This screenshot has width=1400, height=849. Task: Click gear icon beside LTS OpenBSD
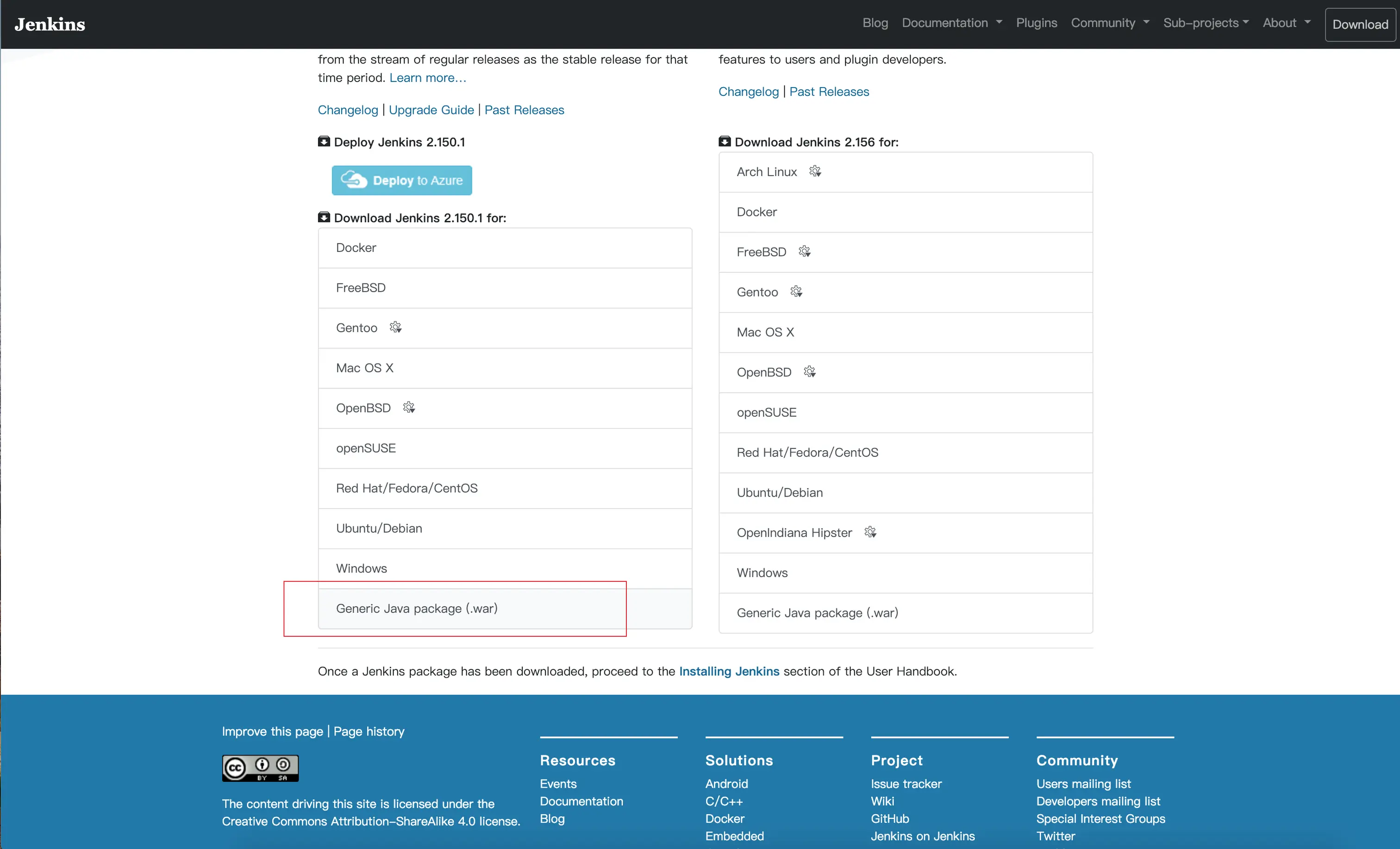[408, 408]
